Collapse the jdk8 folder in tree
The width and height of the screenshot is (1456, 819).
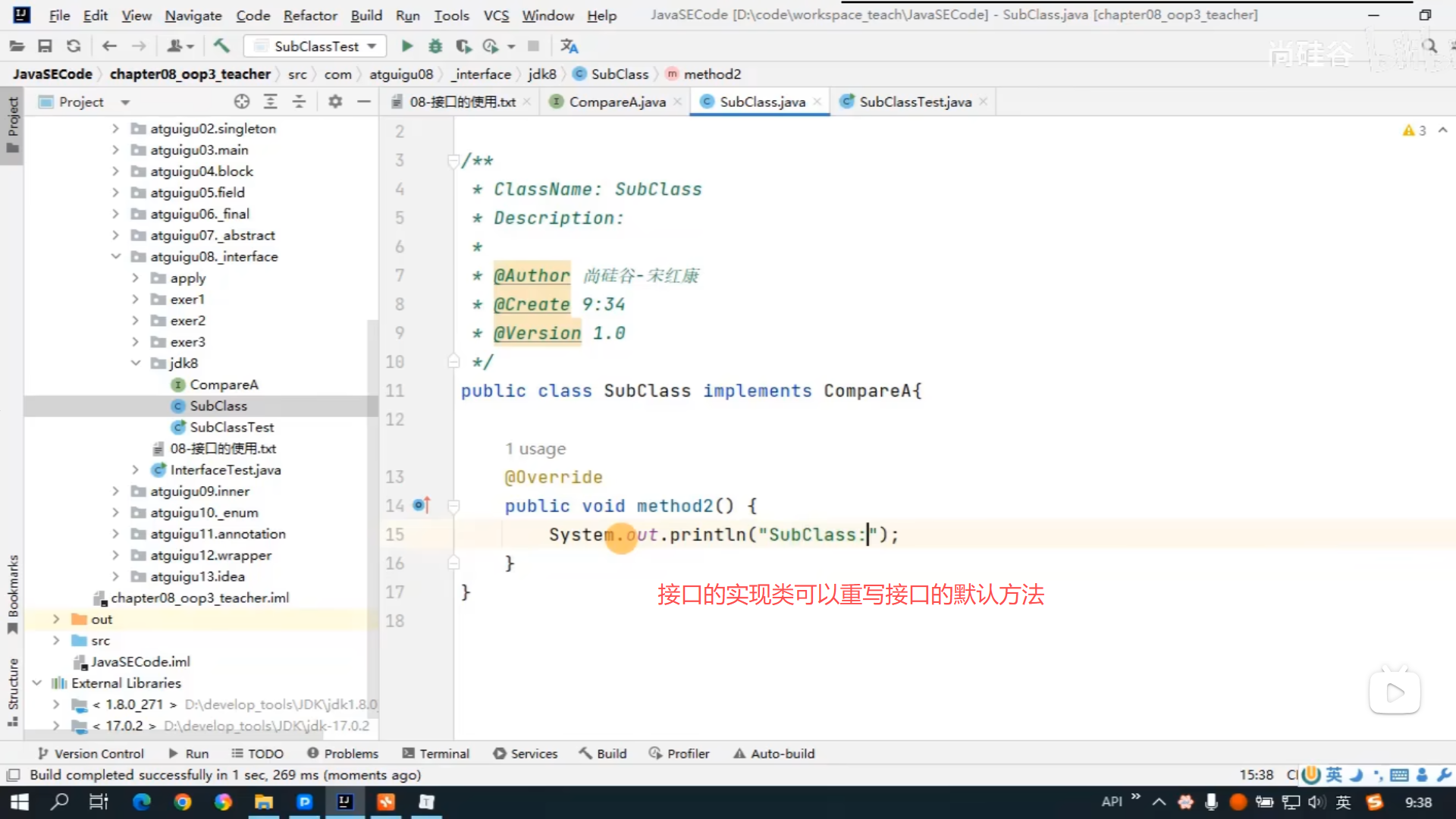136,363
